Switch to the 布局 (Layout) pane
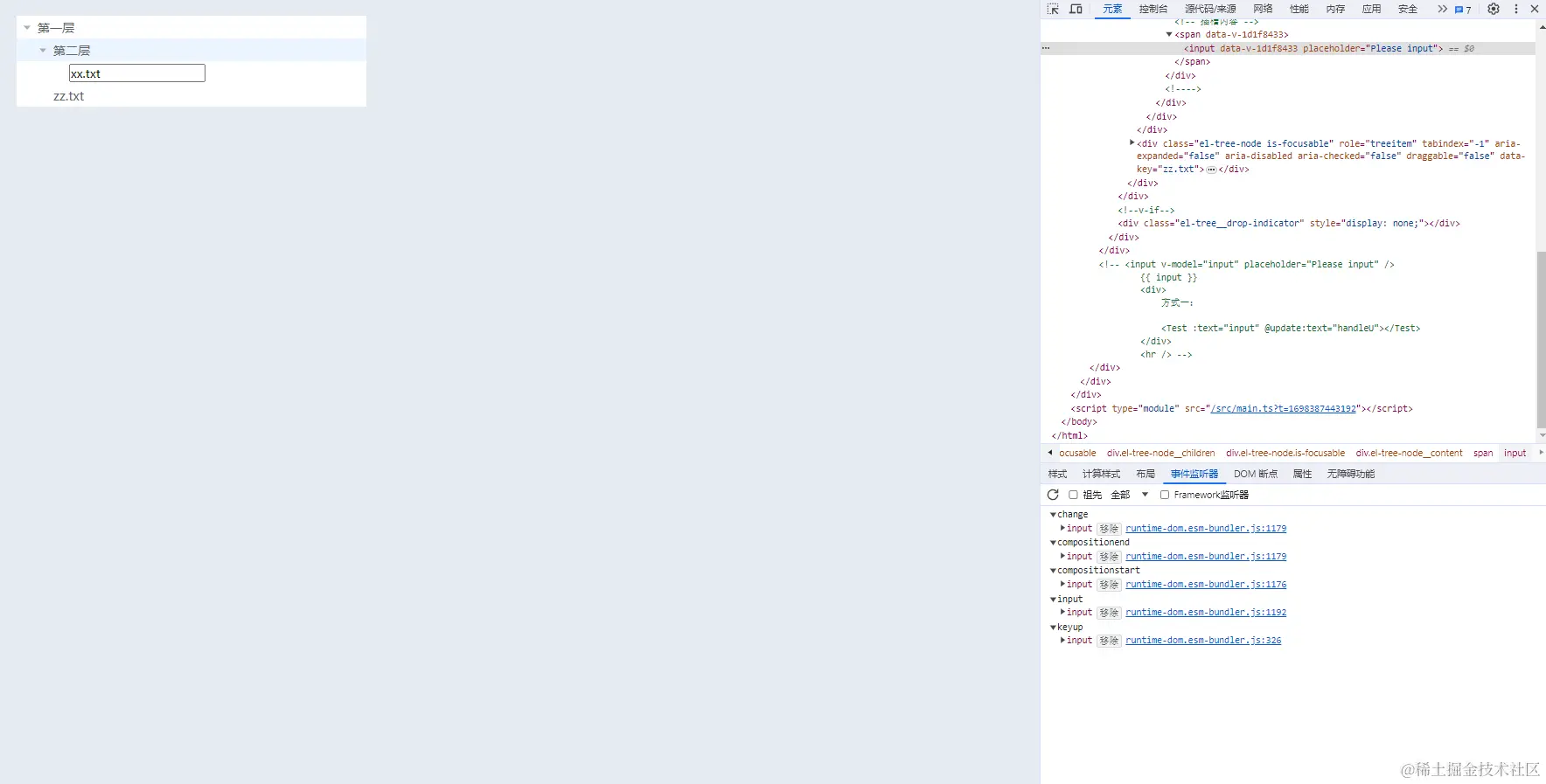The width and height of the screenshot is (1546, 784). [1146, 474]
